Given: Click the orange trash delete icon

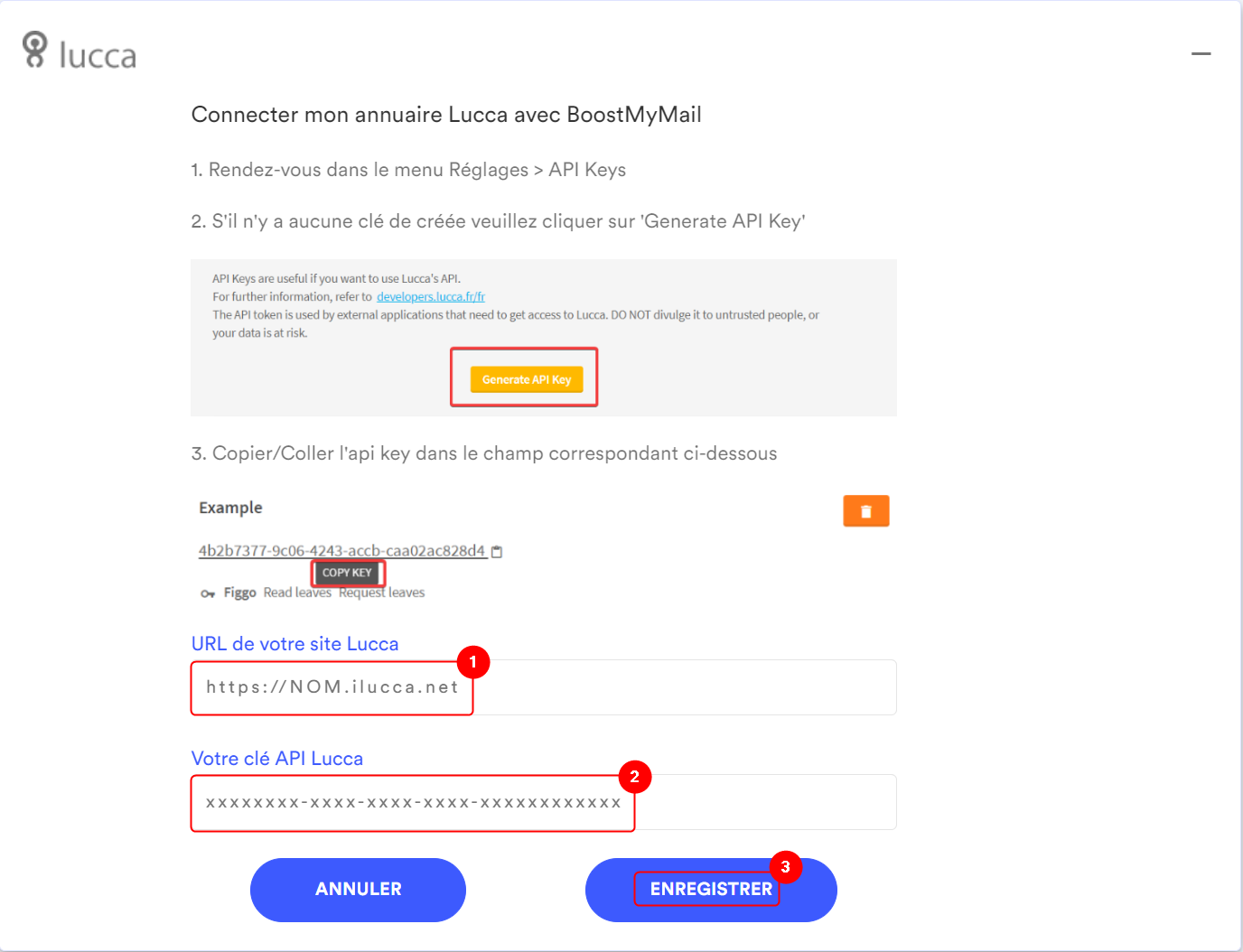Looking at the screenshot, I should pos(866,511).
